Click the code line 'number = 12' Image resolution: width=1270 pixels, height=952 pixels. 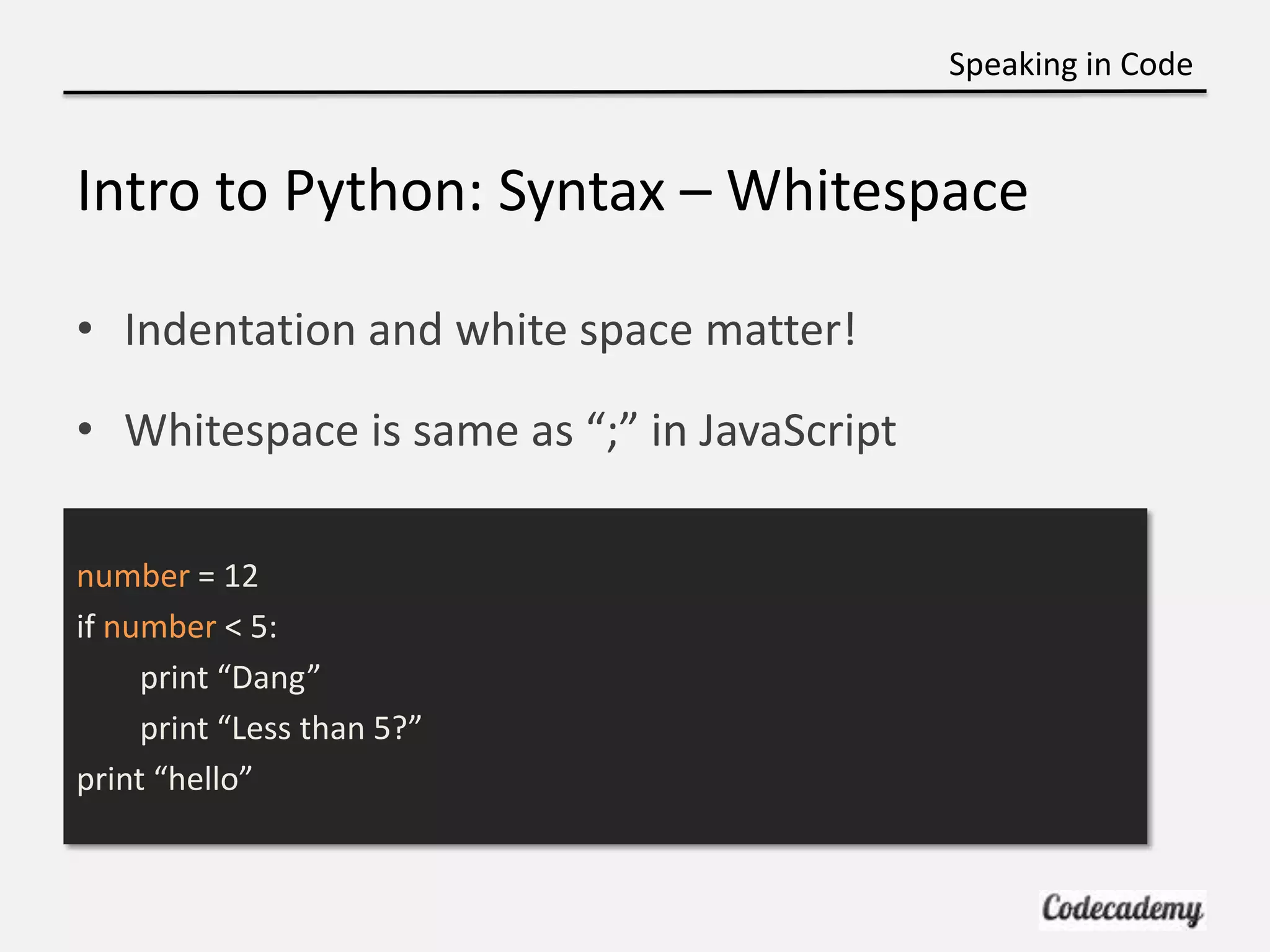[167, 576]
